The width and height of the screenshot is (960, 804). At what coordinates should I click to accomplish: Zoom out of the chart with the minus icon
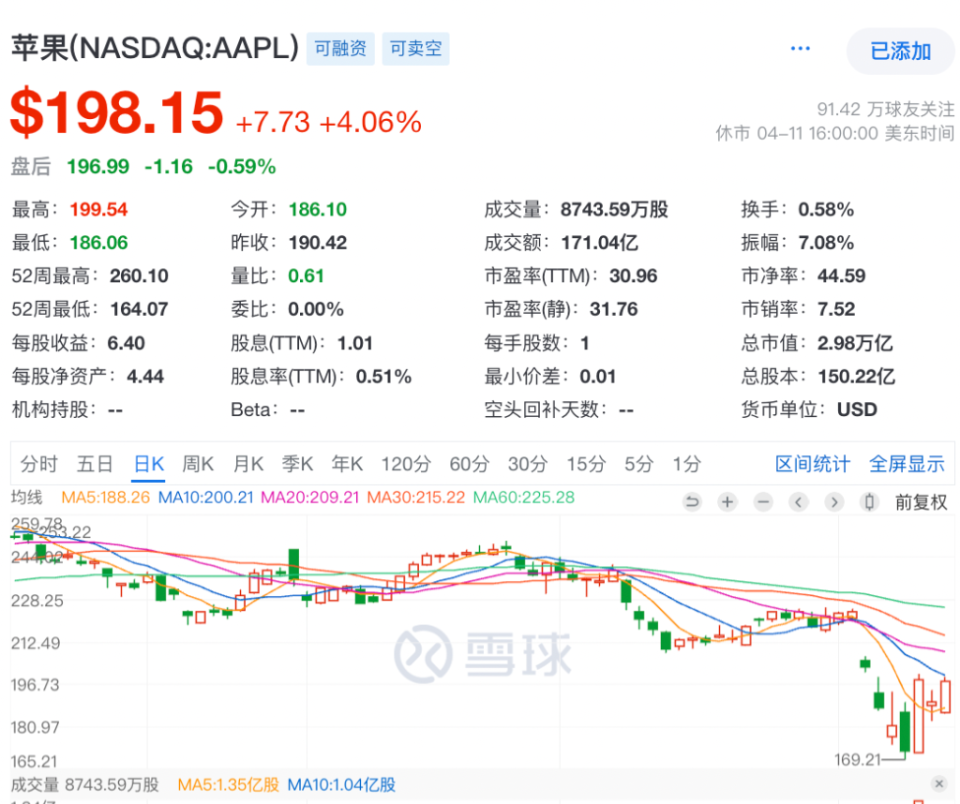pos(763,502)
